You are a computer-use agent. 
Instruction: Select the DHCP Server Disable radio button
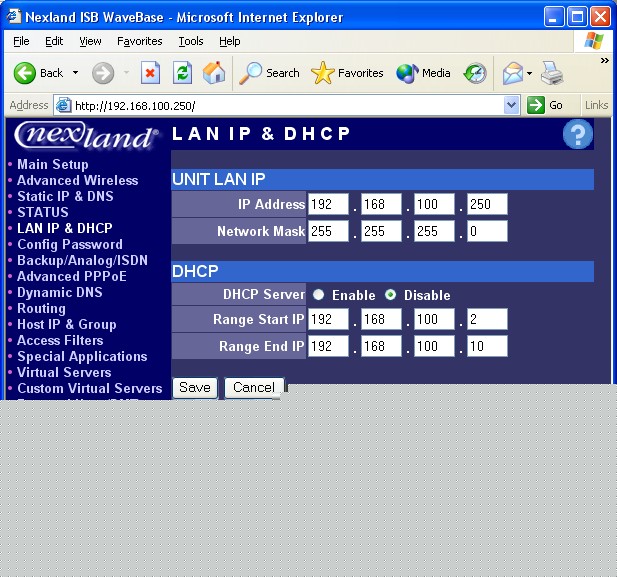390,295
